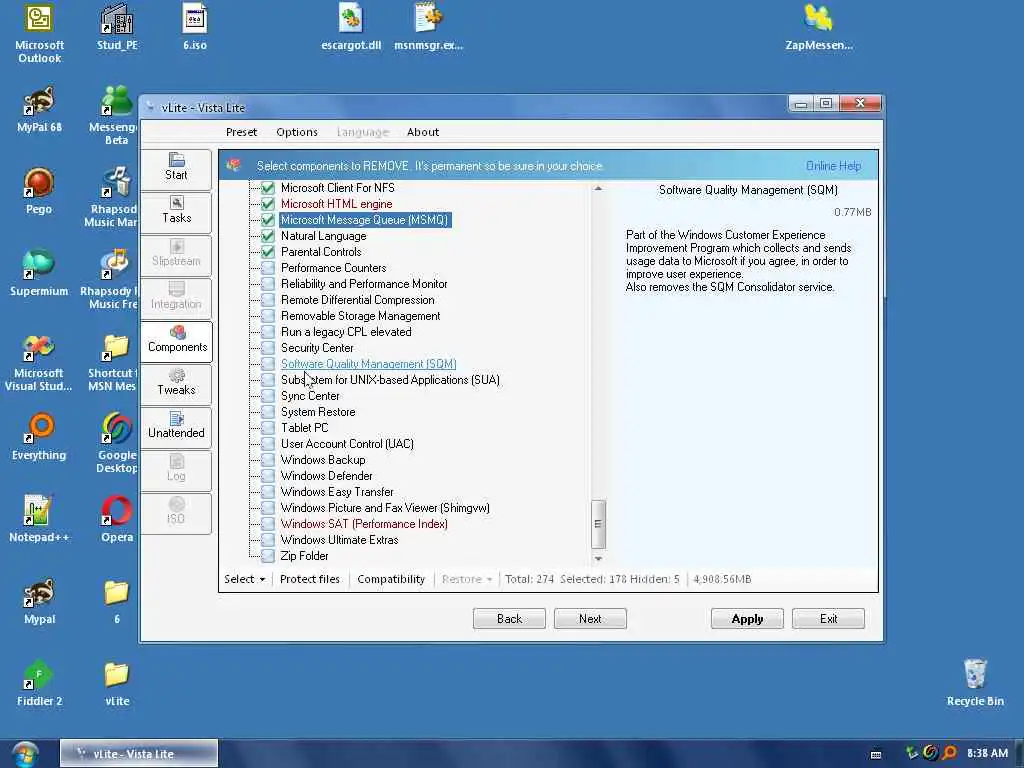The width and height of the screenshot is (1024, 768).
Task: Uncheck the Natural Language component
Action: click(x=268, y=236)
